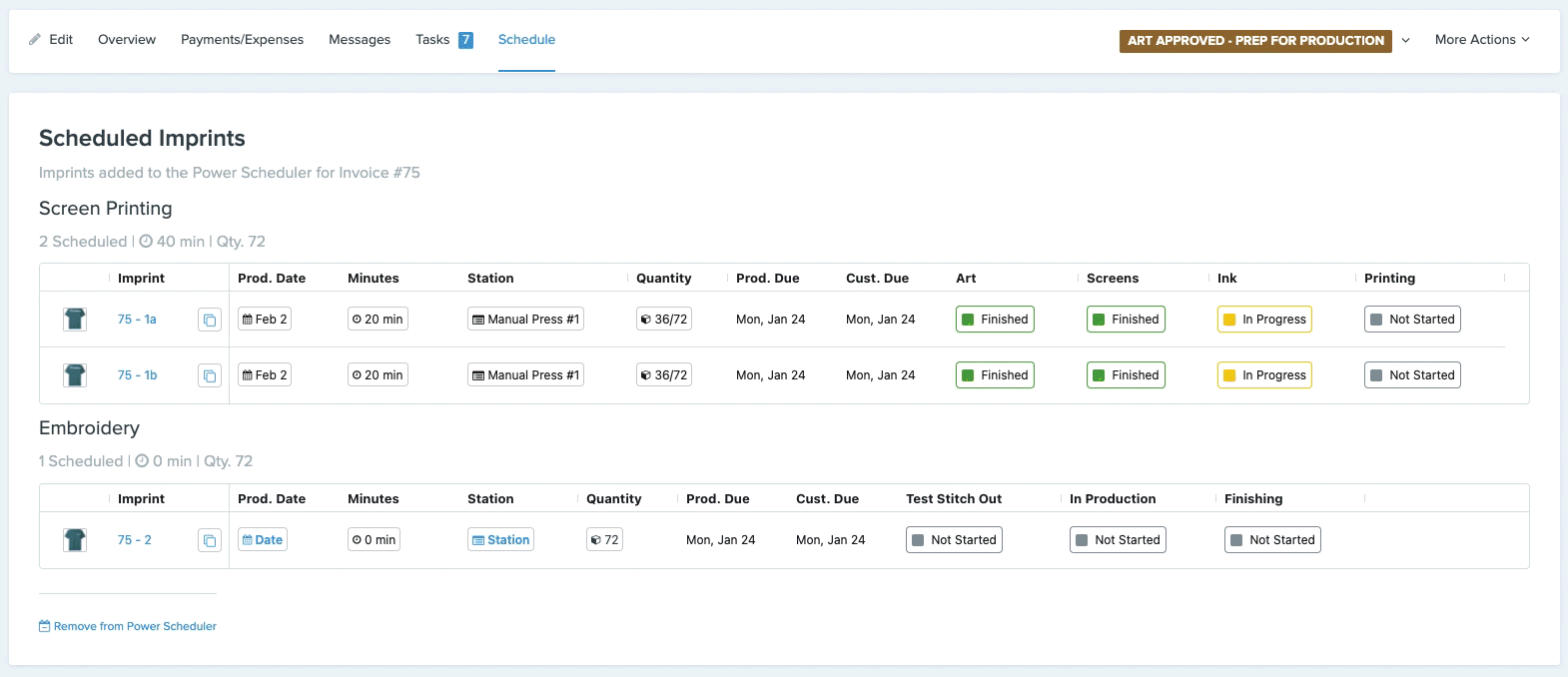The height and width of the screenshot is (677, 1568).
Task: Click Screen Printing Prod. Date column header
Action: pos(272,279)
